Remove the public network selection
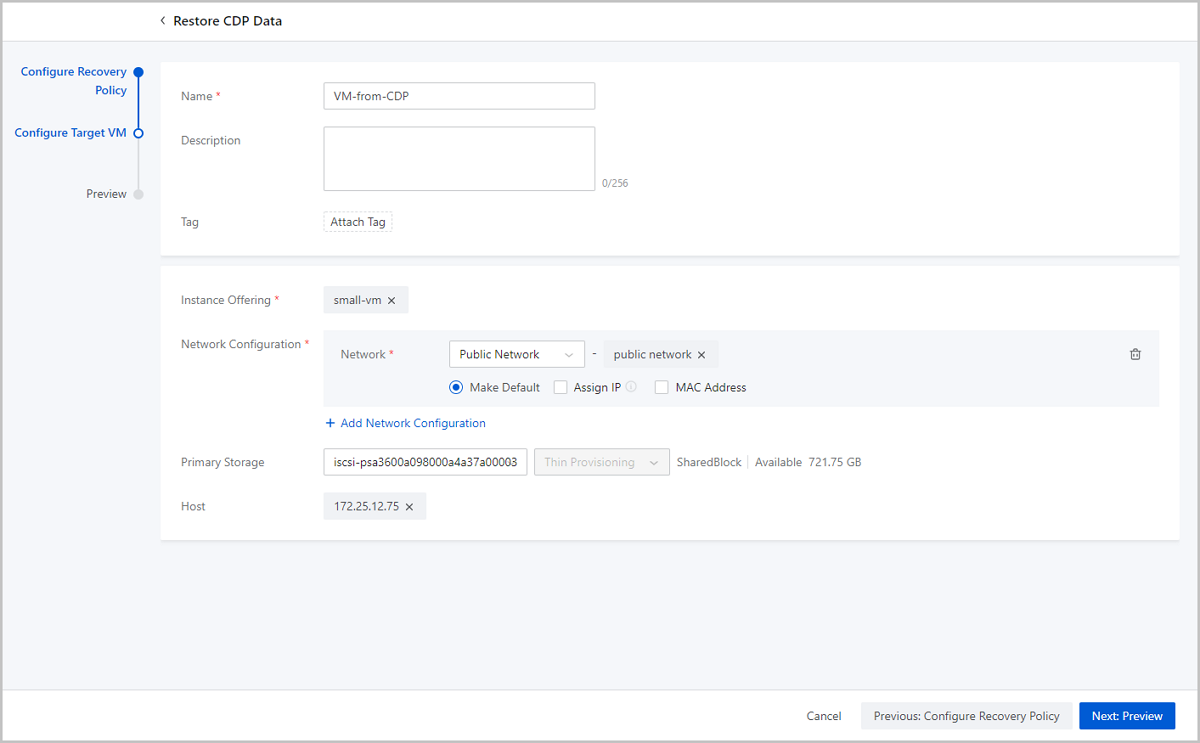Image resolution: width=1200 pixels, height=743 pixels. coord(701,355)
